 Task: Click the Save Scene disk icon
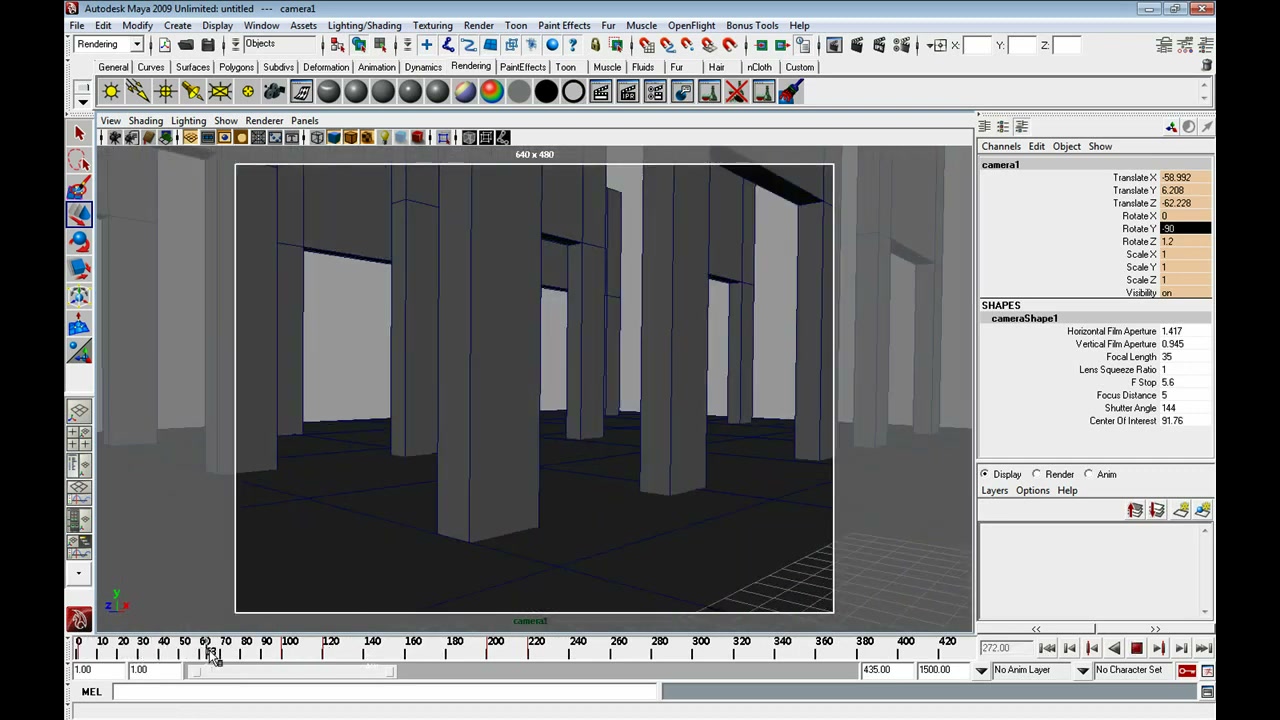(208, 45)
